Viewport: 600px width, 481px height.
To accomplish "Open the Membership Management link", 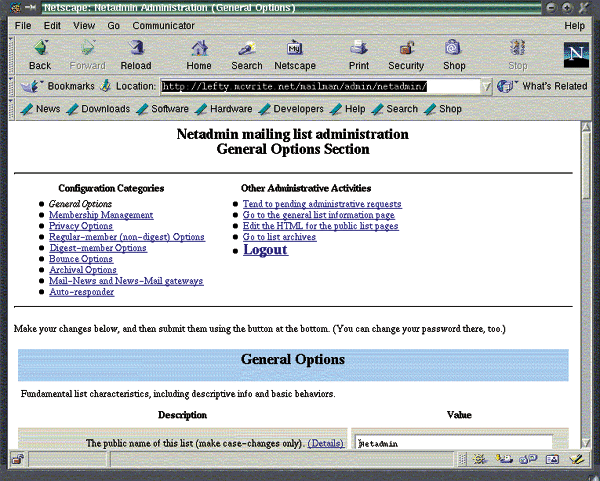I will point(101,215).
